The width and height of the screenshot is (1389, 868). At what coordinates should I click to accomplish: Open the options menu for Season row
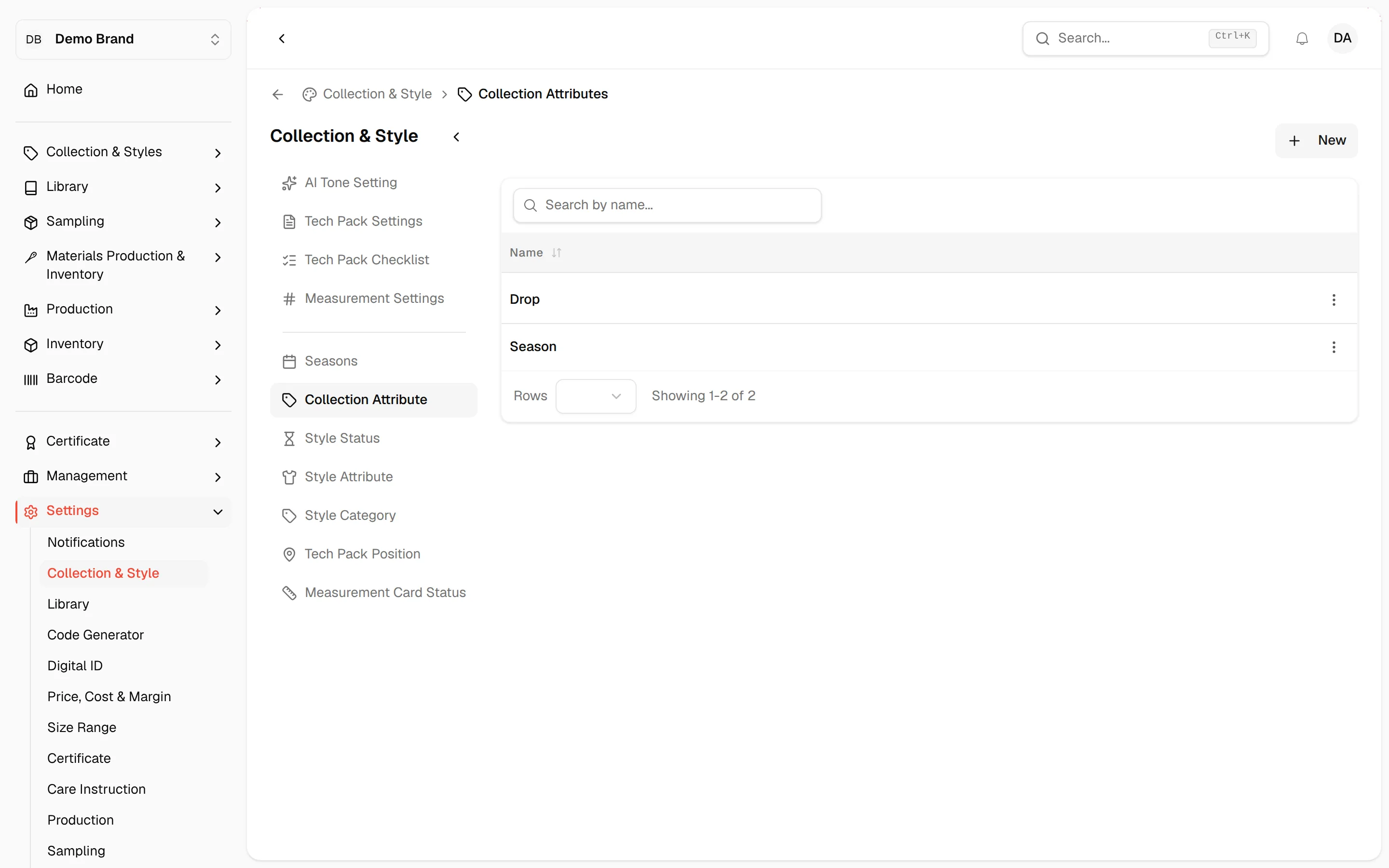1334,347
